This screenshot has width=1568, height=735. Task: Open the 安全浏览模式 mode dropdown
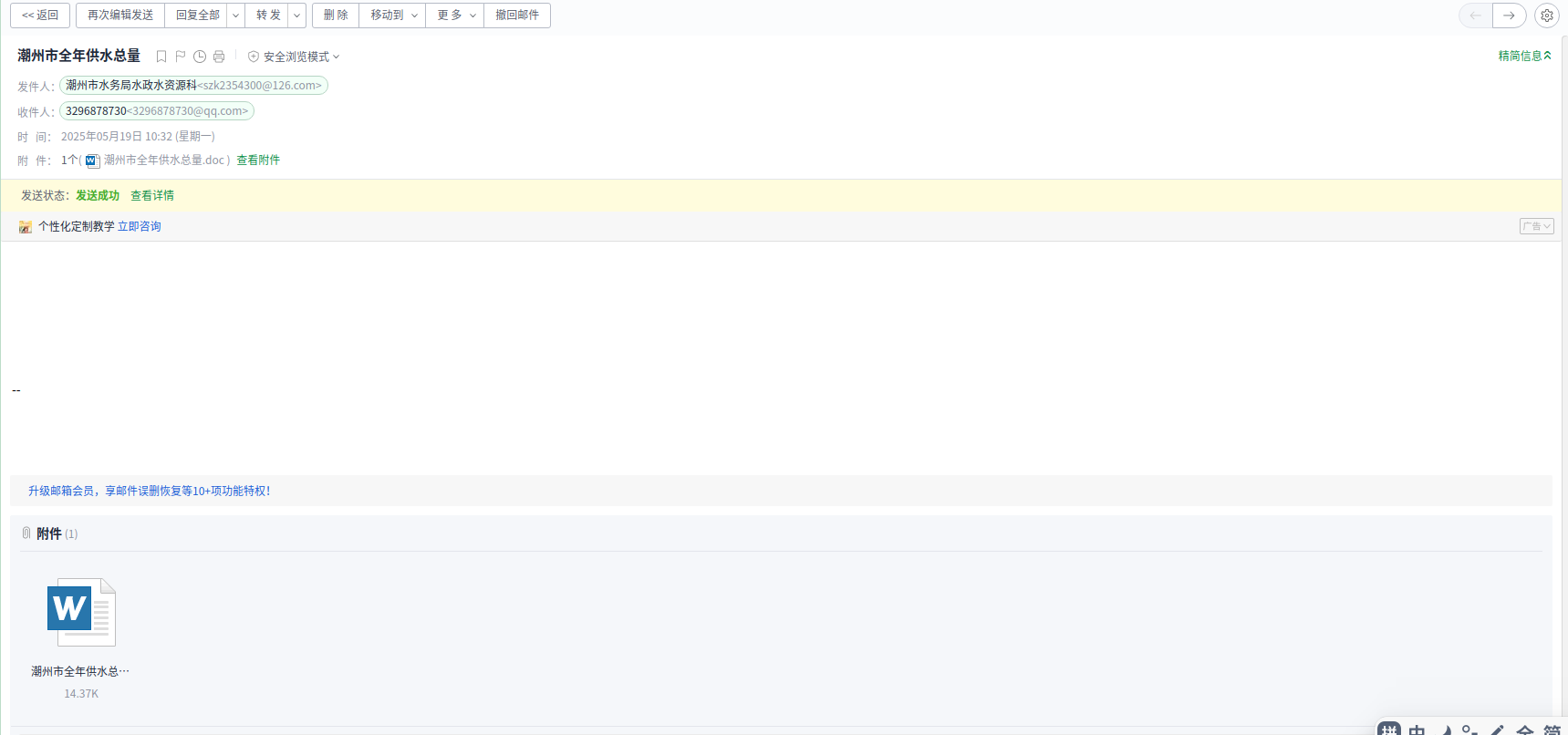[294, 57]
